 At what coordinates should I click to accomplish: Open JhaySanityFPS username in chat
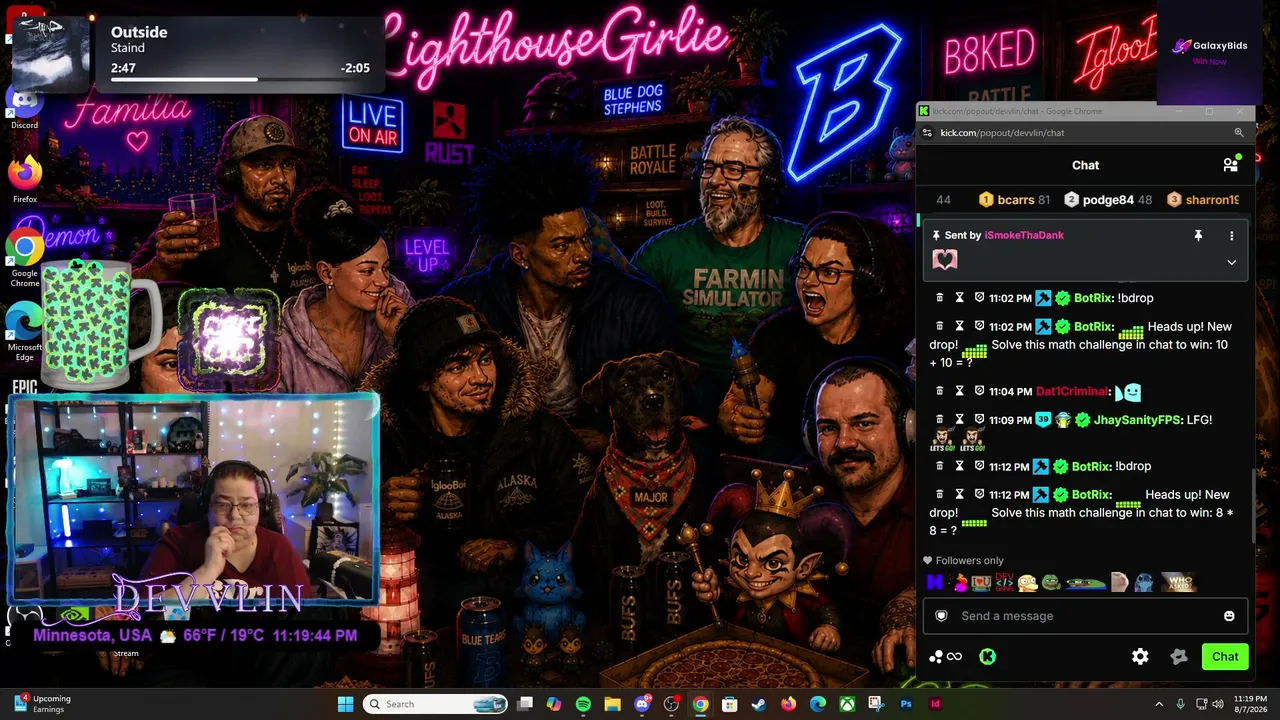point(1138,420)
